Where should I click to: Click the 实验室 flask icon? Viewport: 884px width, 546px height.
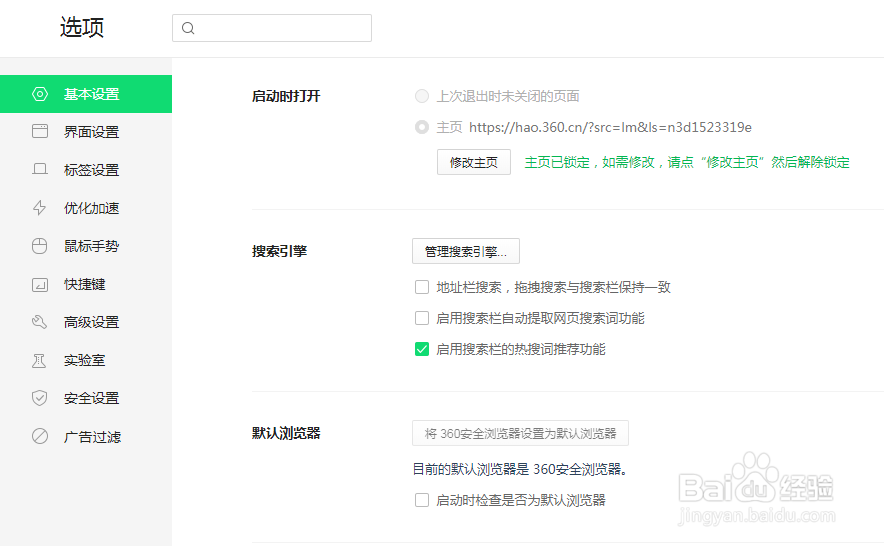click(x=39, y=360)
